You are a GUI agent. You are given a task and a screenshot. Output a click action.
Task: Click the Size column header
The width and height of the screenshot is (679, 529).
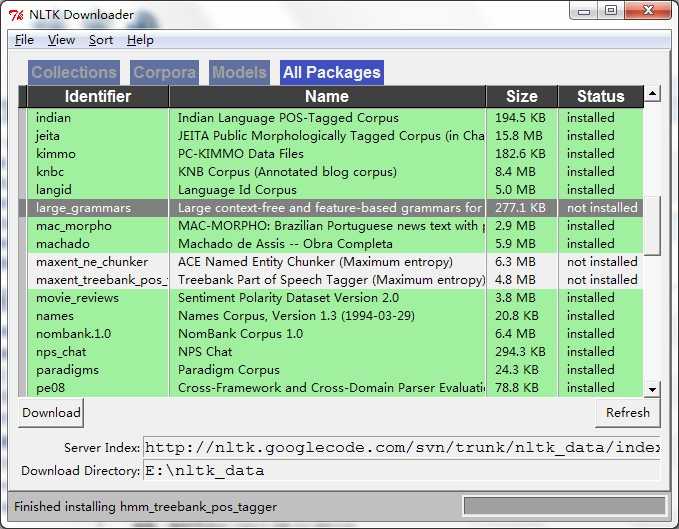[522, 96]
